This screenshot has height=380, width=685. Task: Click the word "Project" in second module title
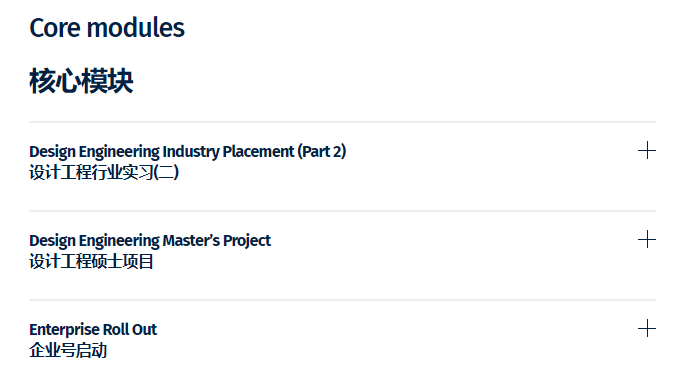click(x=247, y=241)
